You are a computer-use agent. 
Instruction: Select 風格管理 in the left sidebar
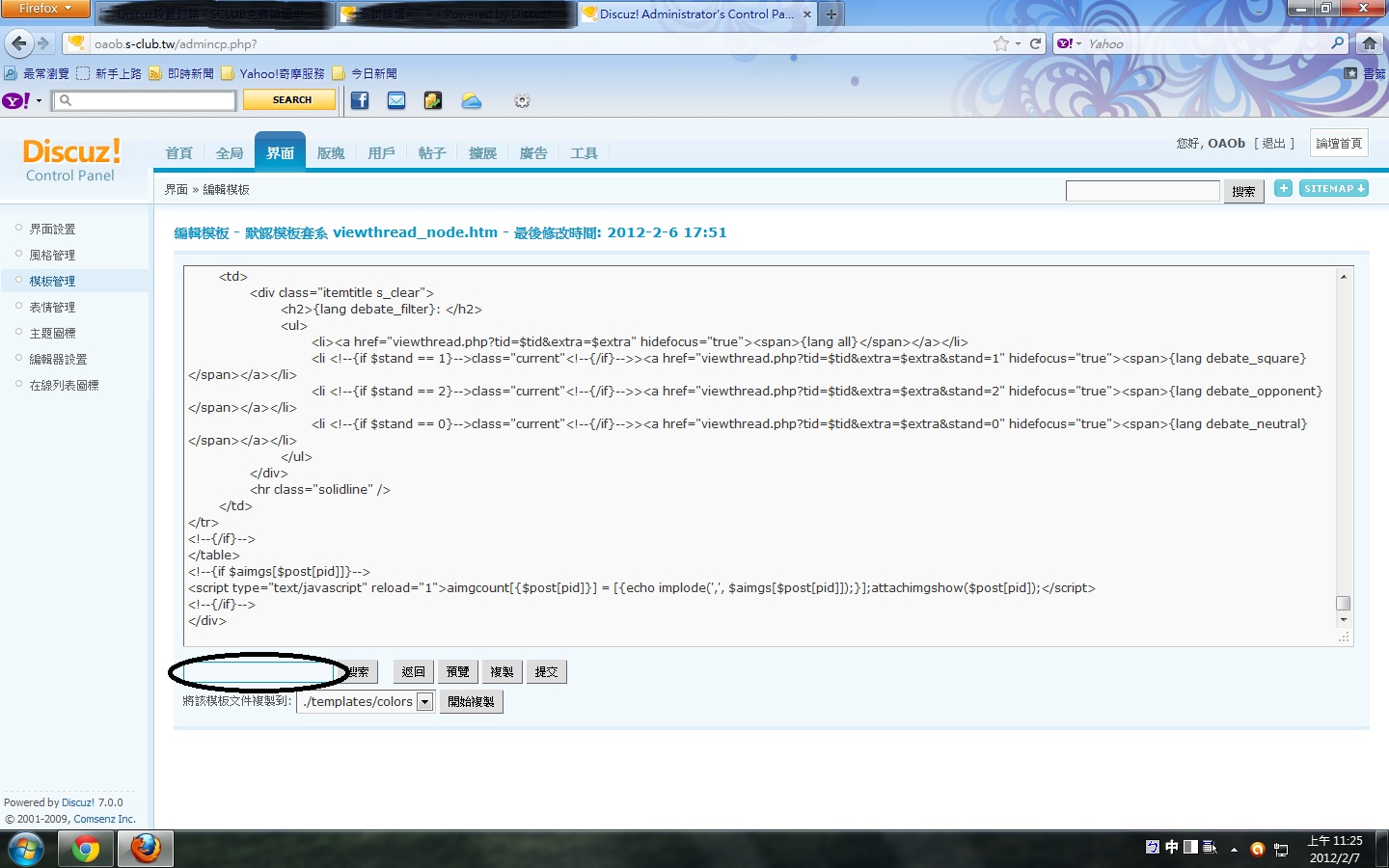click(52, 255)
